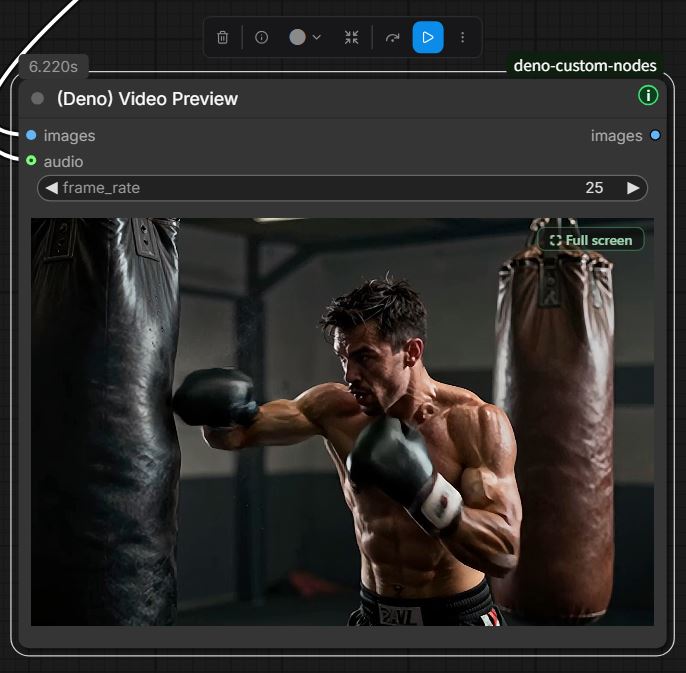Open node info from the toolbar

[262, 38]
